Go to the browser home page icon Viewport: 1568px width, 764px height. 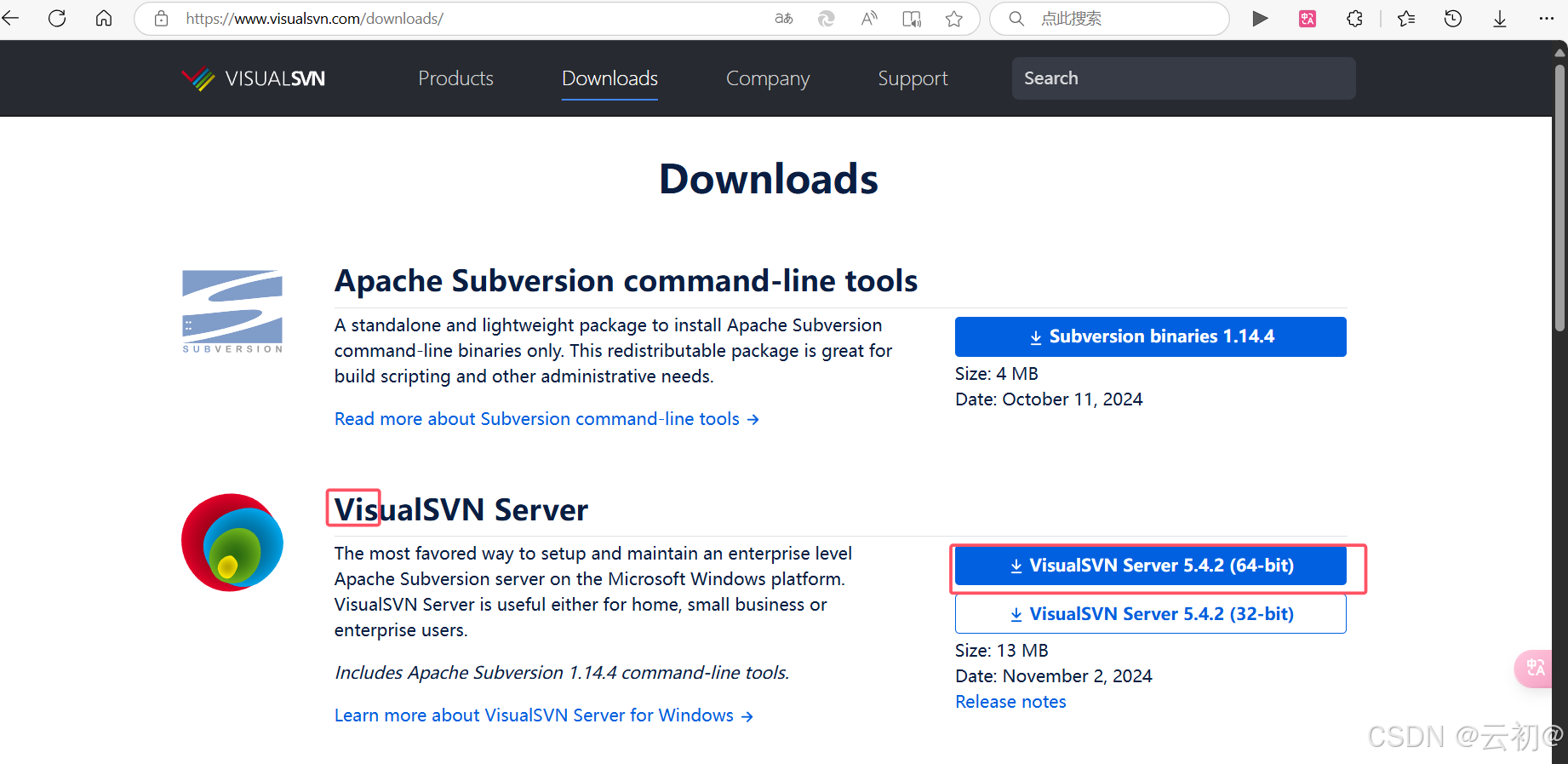(104, 18)
